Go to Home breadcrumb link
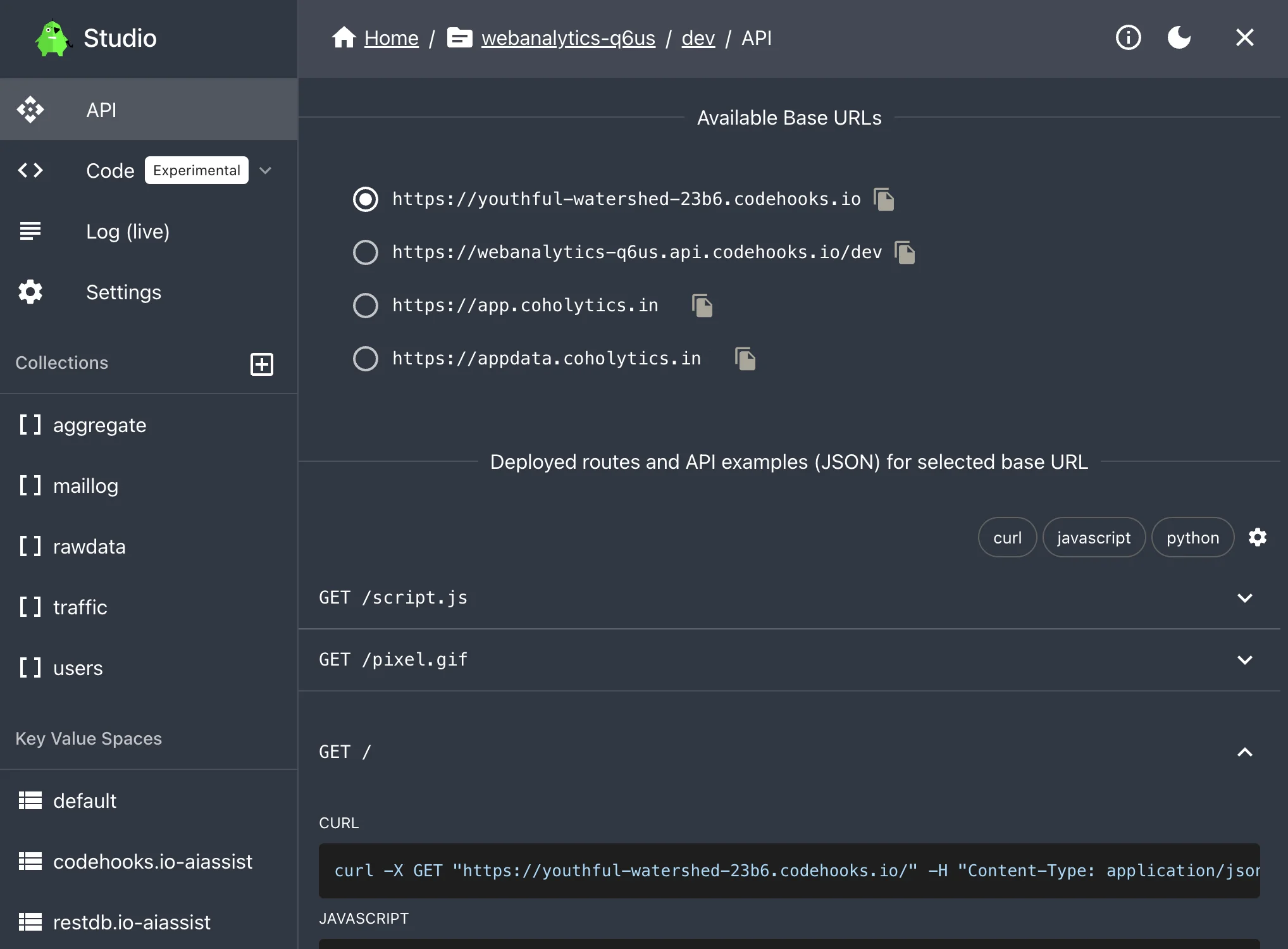The image size is (1288, 949). point(392,38)
